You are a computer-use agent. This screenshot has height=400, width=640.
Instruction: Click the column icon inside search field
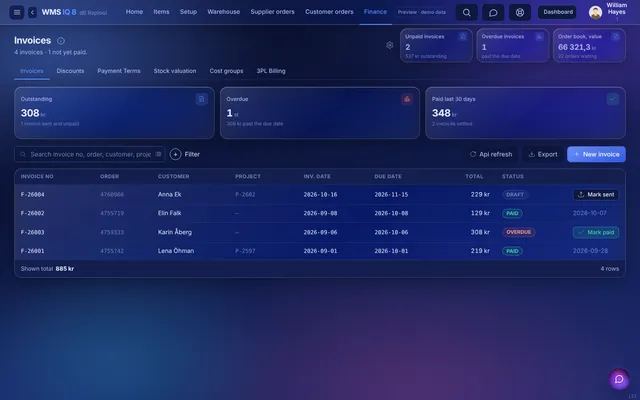158,154
